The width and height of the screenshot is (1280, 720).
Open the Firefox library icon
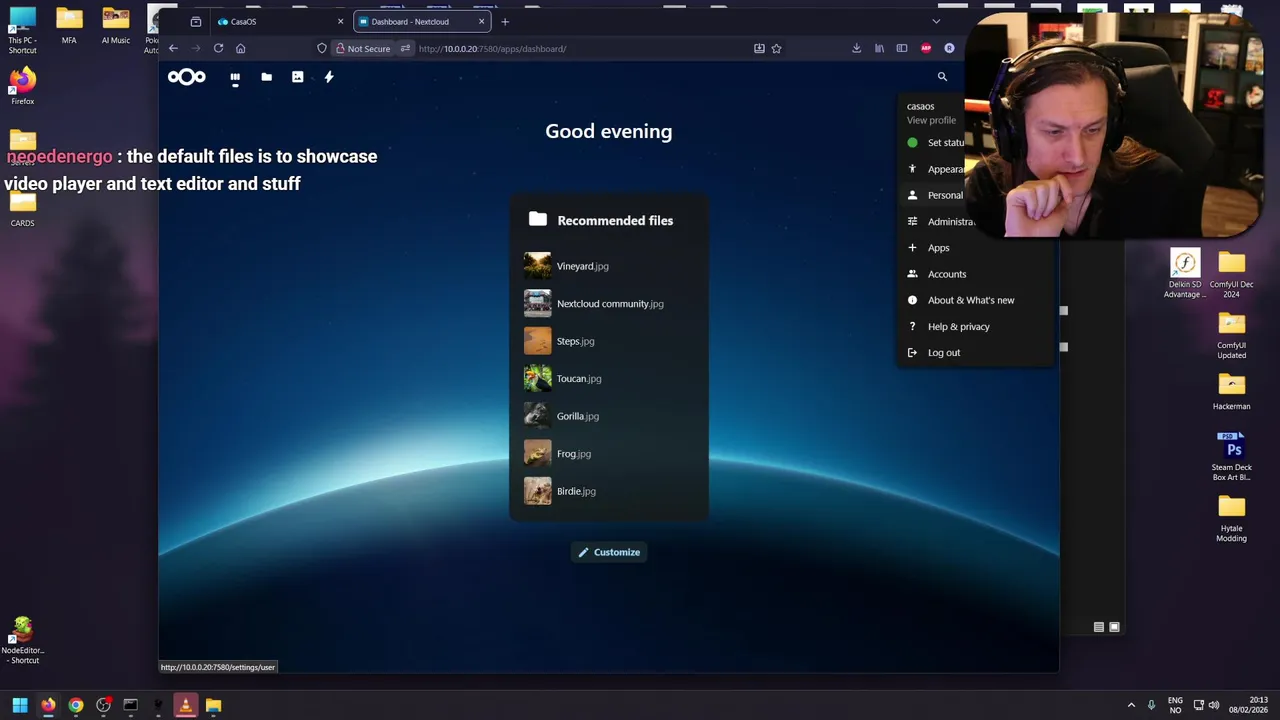pyautogui.click(x=879, y=48)
